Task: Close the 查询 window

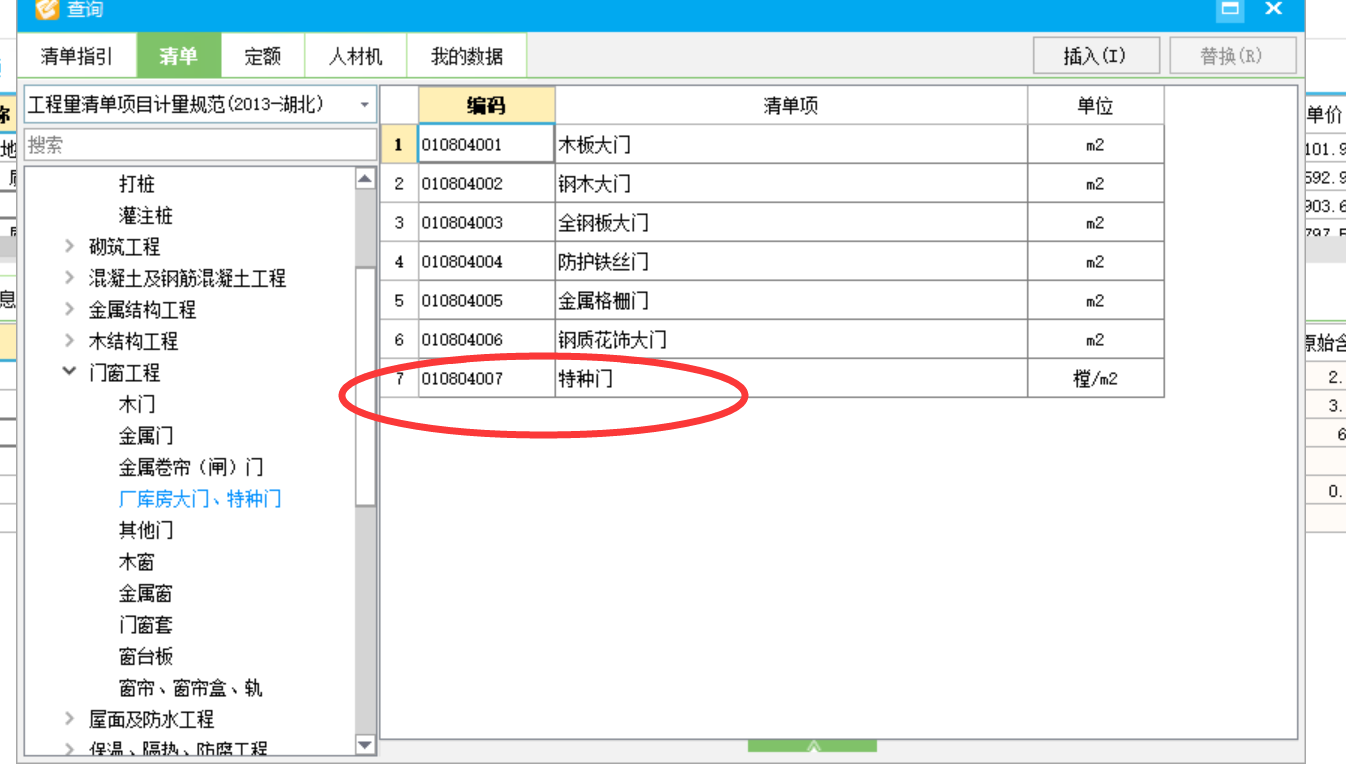Action: pos(1273,9)
